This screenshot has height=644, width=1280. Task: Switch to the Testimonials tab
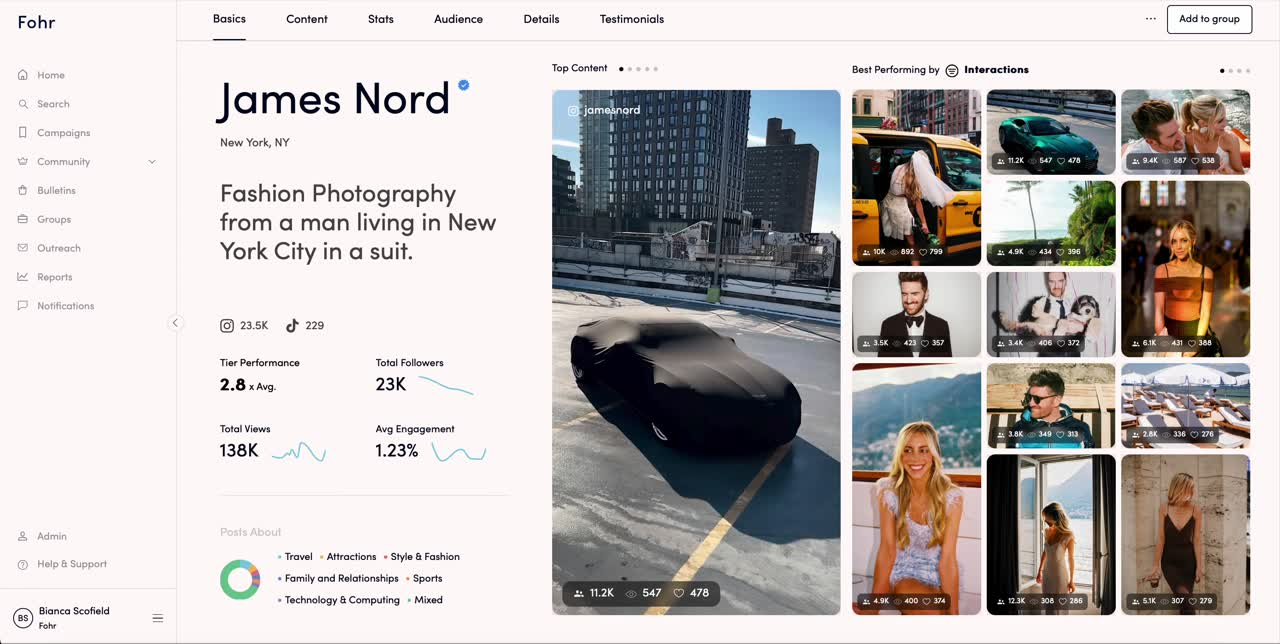631,19
